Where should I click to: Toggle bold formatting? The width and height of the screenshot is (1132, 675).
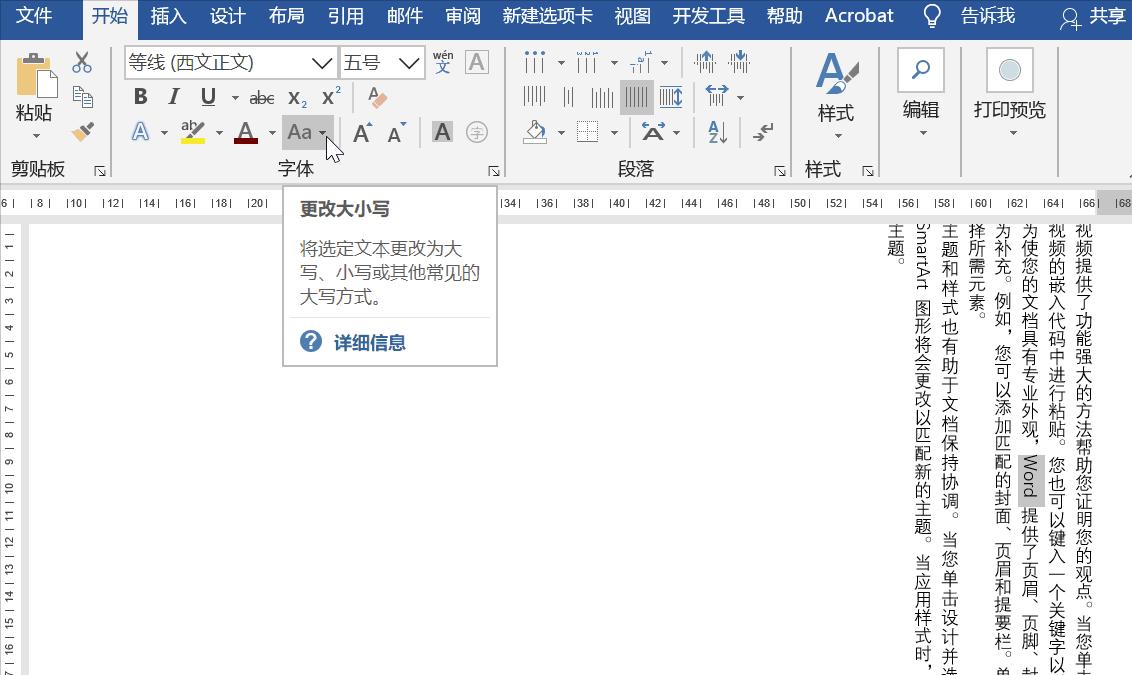140,96
